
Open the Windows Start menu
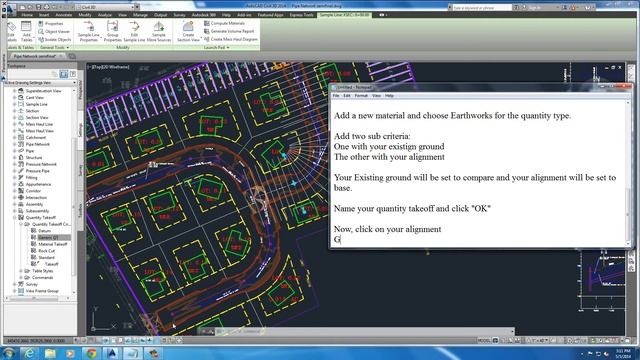coord(9,353)
